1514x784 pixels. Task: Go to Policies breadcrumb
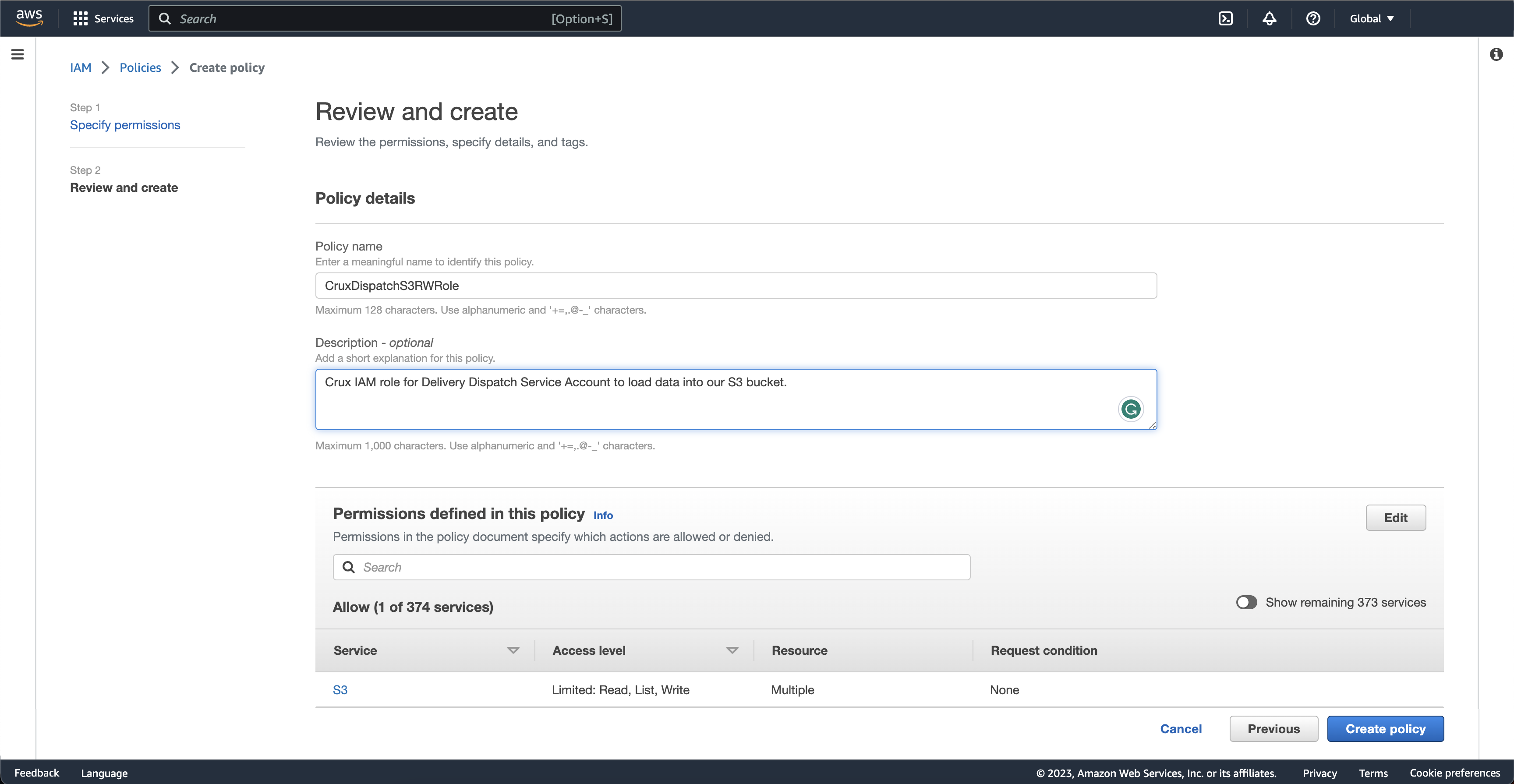tap(140, 67)
